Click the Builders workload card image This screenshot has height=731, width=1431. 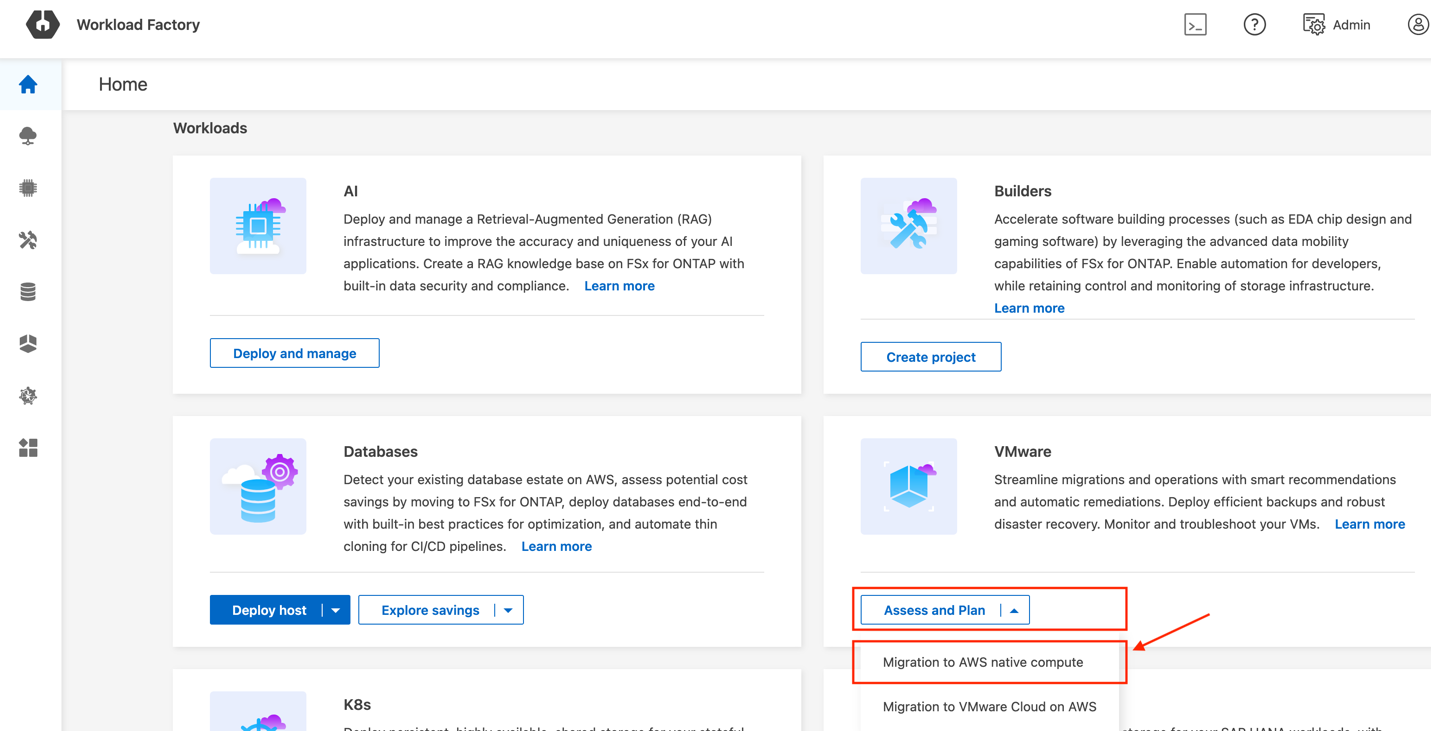click(909, 226)
